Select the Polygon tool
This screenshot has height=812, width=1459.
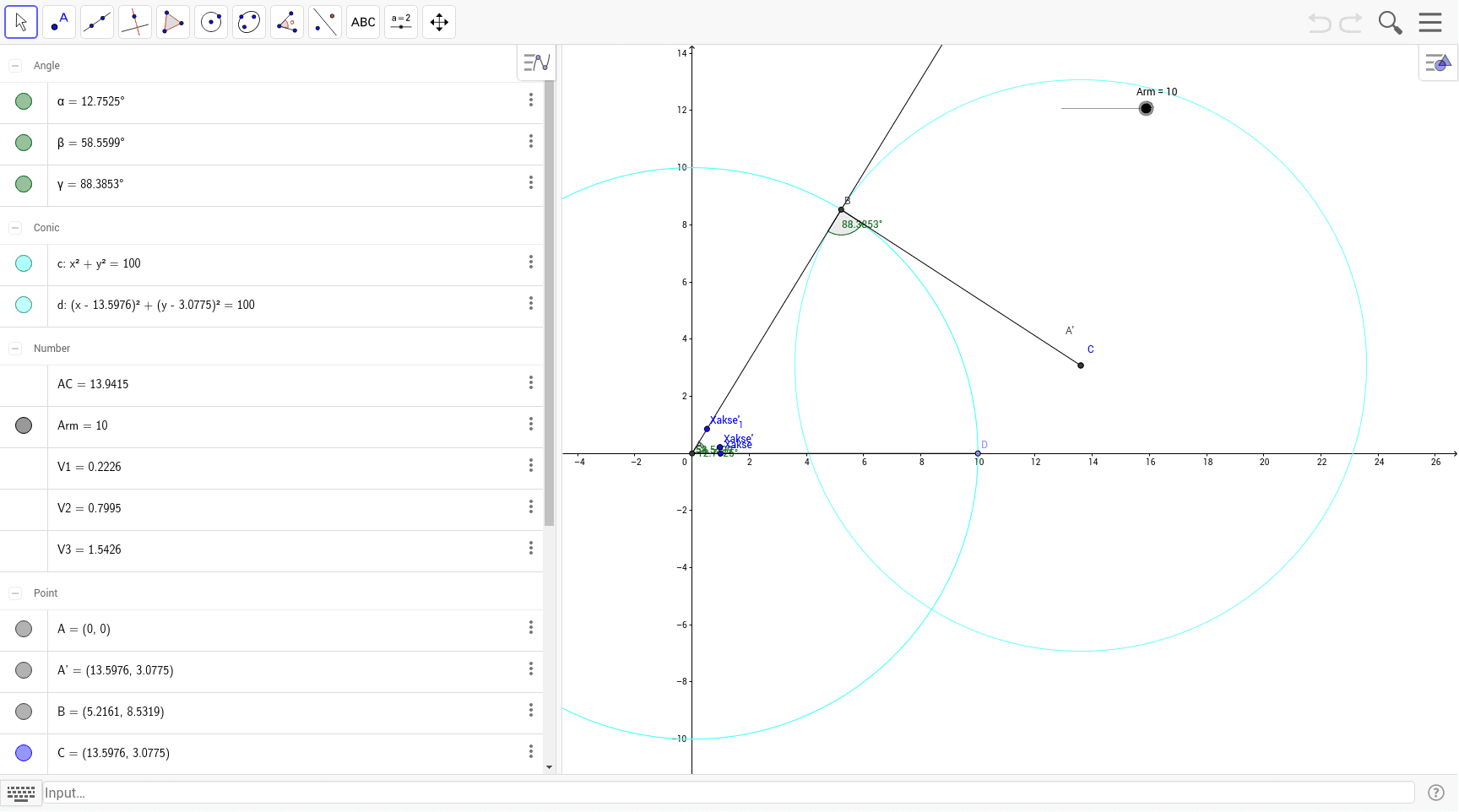pyautogui.click(x=173, y=22)
